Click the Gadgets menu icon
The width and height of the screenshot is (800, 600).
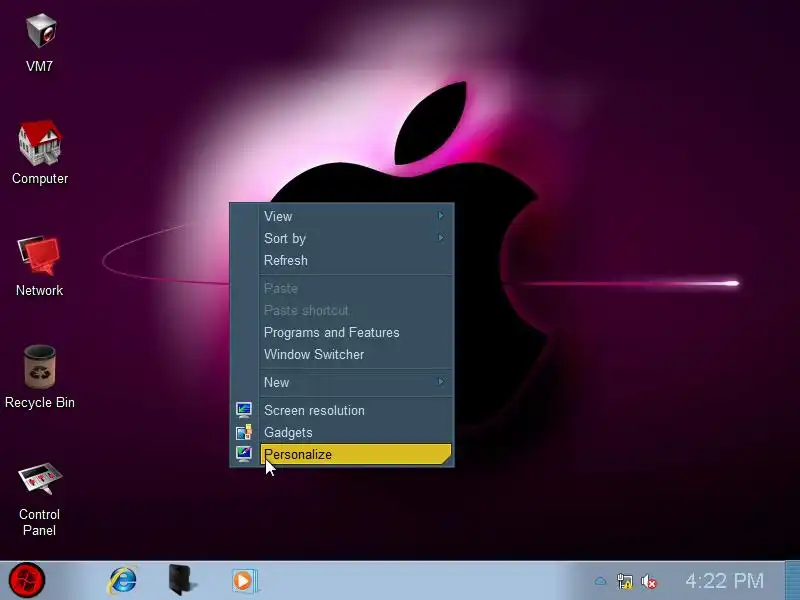pyautogui.click(x=244, y=432)
